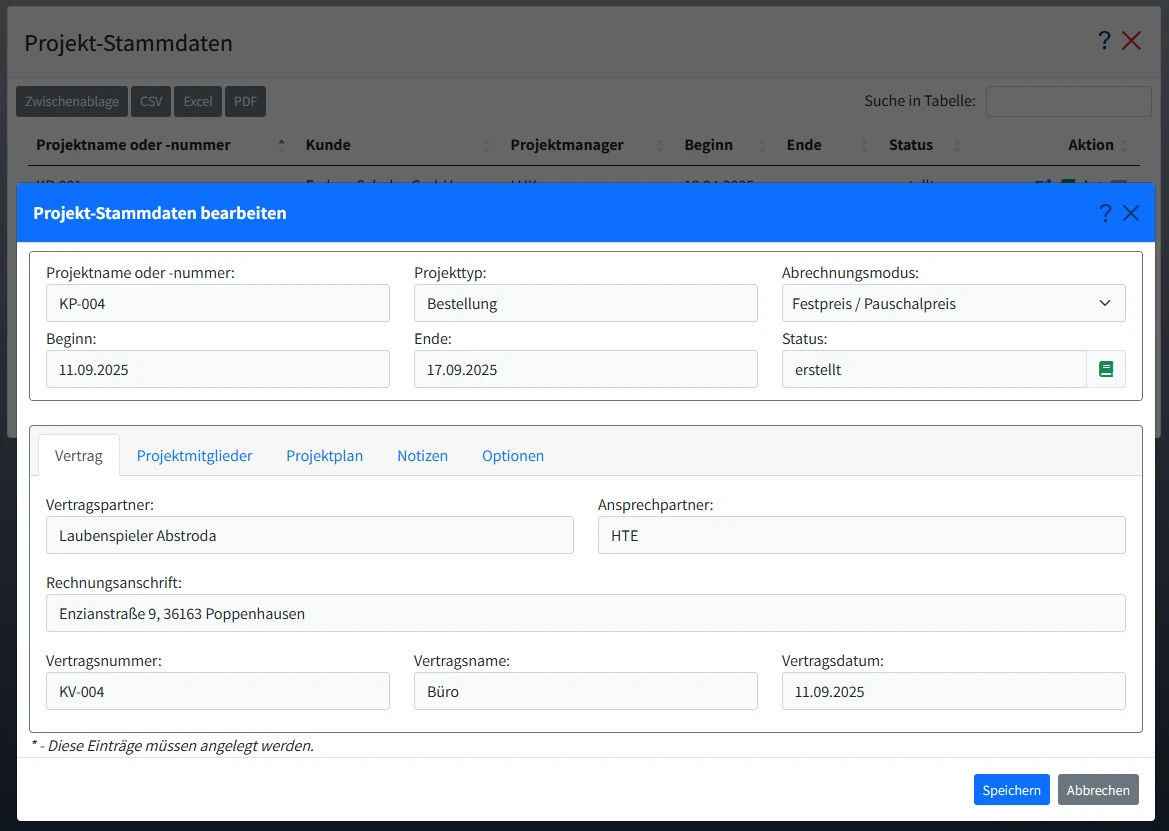Click the Vertragsdatum field
This screenshot has width=1169, height=831.
[952, 691]
